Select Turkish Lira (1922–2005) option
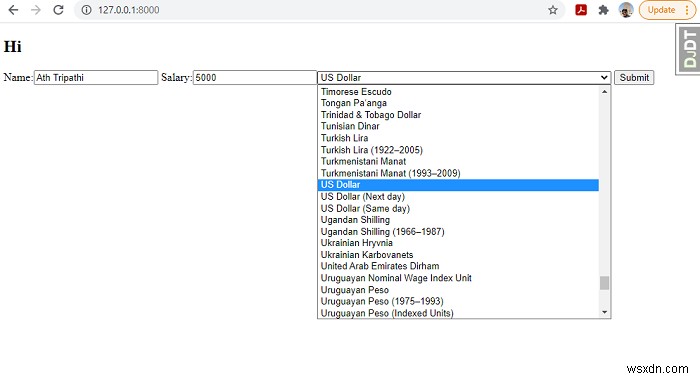This screenshot has width=700, height=379. click(x=458, y=150)
